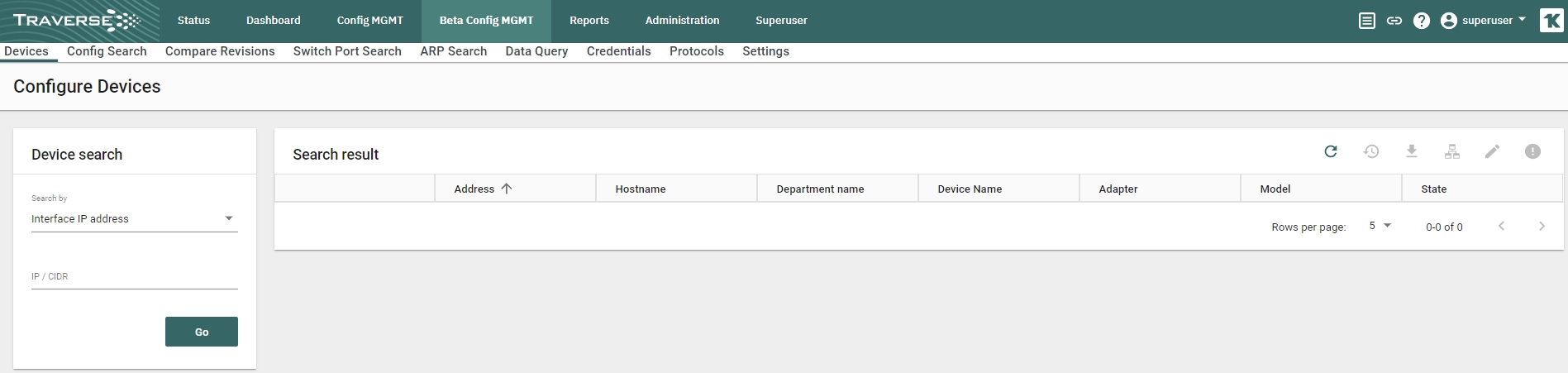Viewport: 1568px width, 373px height.
Task: Click the Kaseya K logo icon
Action: [x=1551, y=21]
